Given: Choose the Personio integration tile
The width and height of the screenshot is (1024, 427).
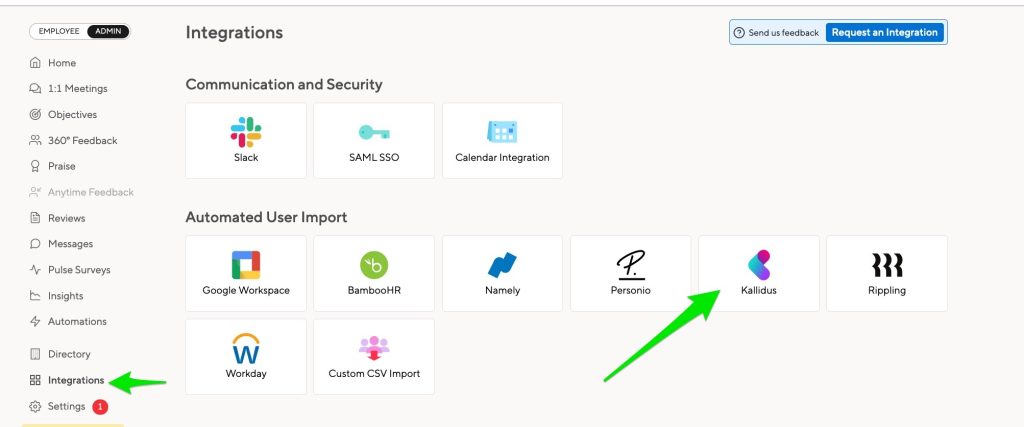Looking at the screenshot, I should pos(630,272).
